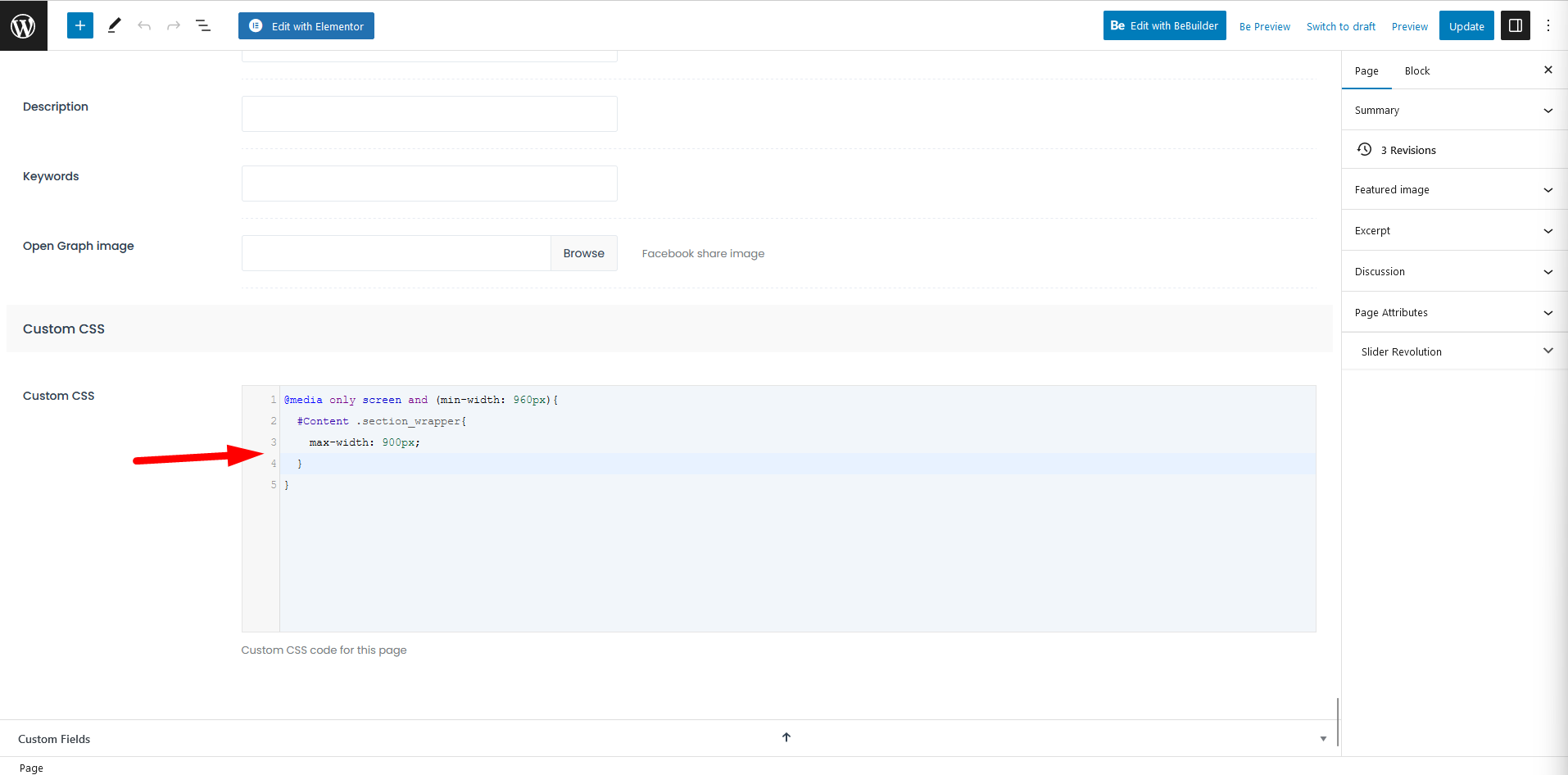Click the 'Facebook share image' hint text
This screenshot has height=775, width=1568.
coord(703,253)
